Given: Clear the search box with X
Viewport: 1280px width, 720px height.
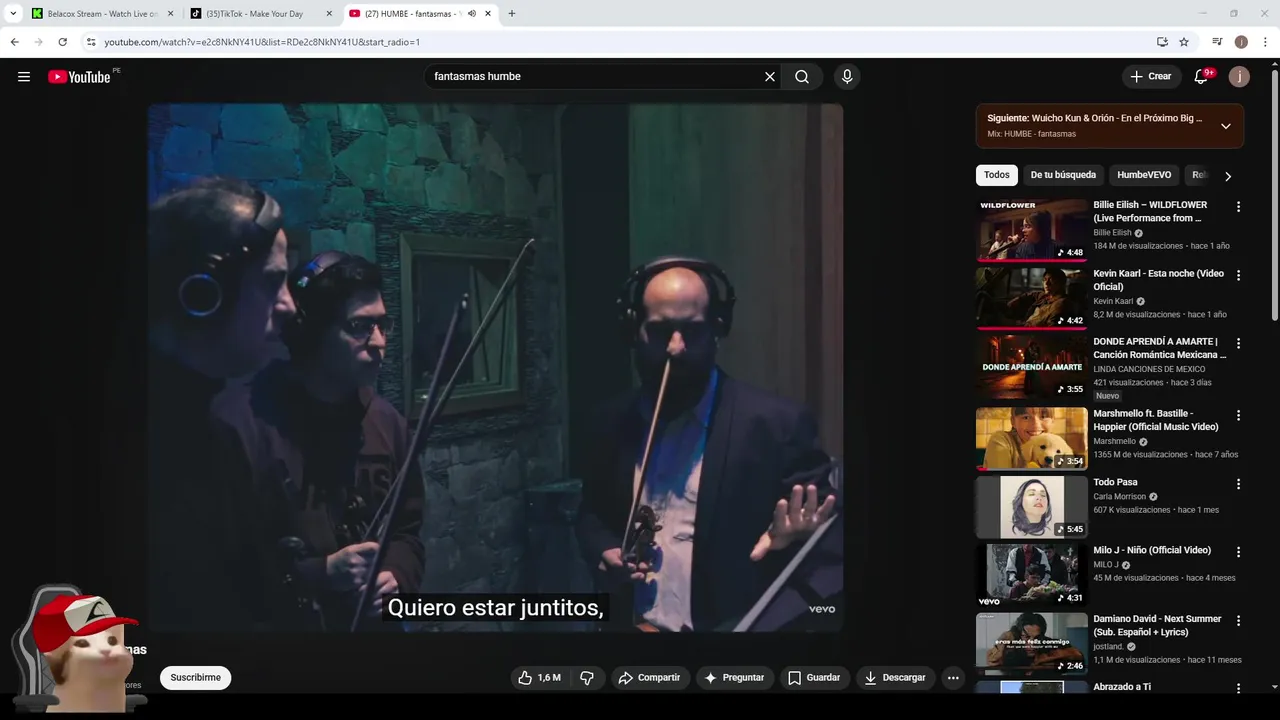Looking at the screenshot, I should [770, 77].
